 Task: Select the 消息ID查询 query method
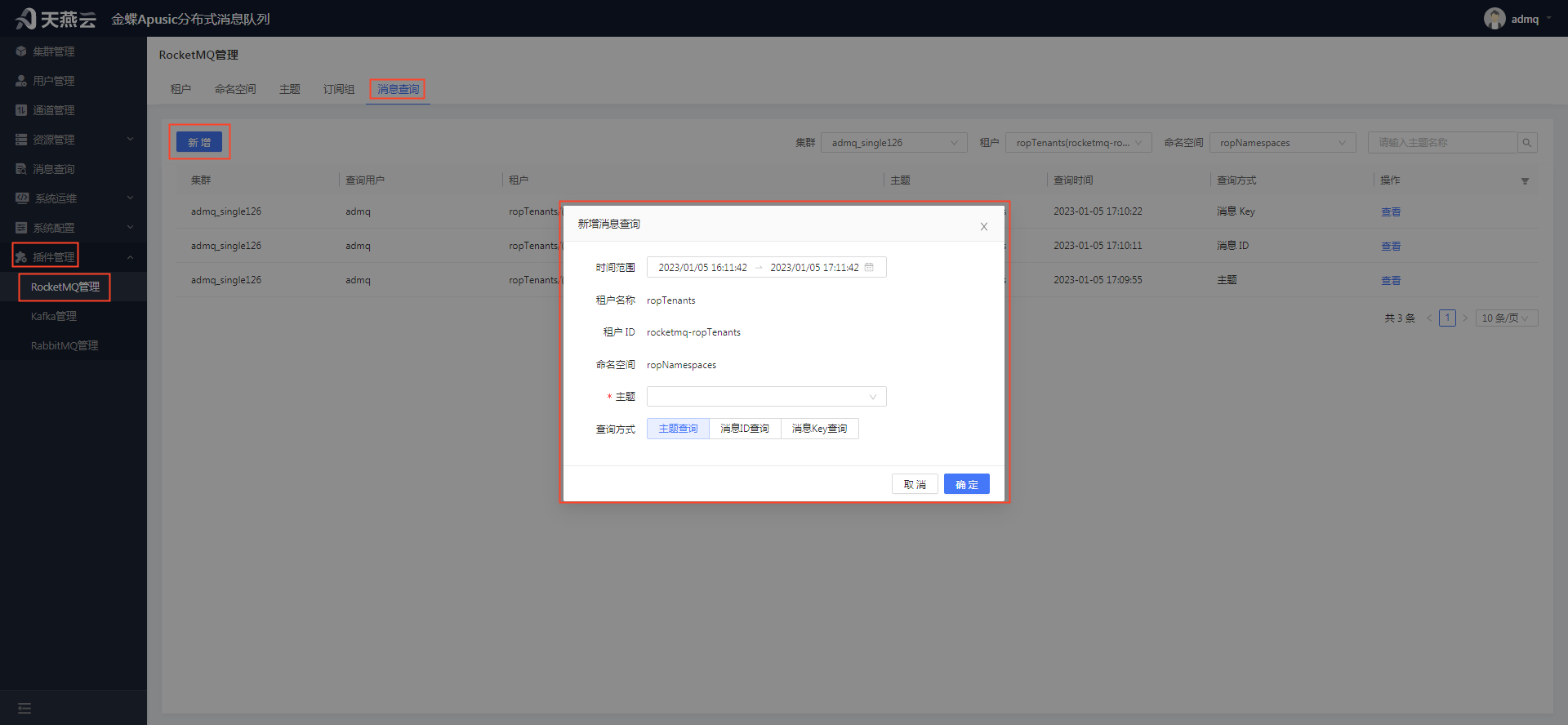point(745,429)
